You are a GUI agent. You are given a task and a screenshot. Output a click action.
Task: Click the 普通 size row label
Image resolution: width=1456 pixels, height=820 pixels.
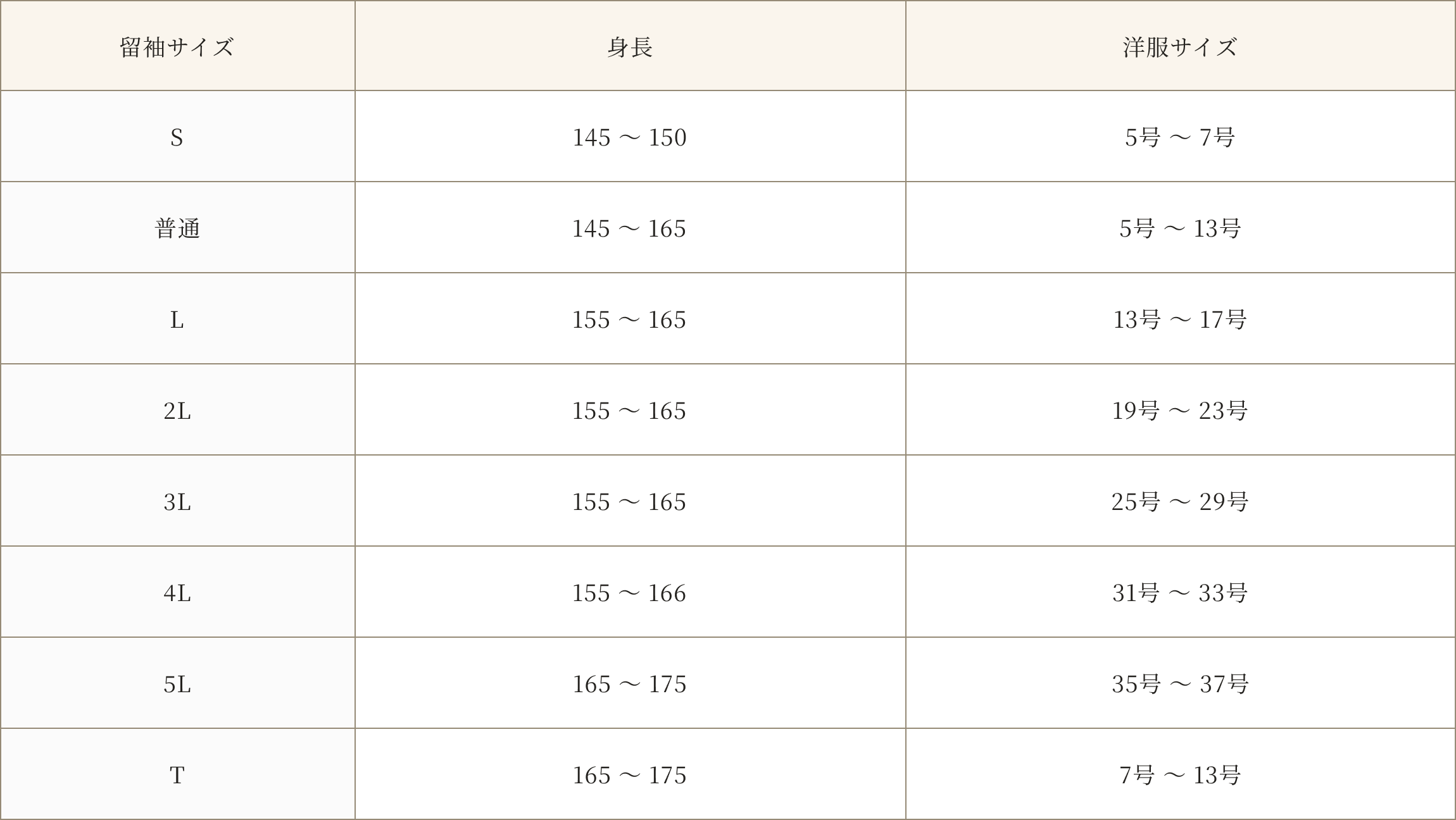(178, 228)
